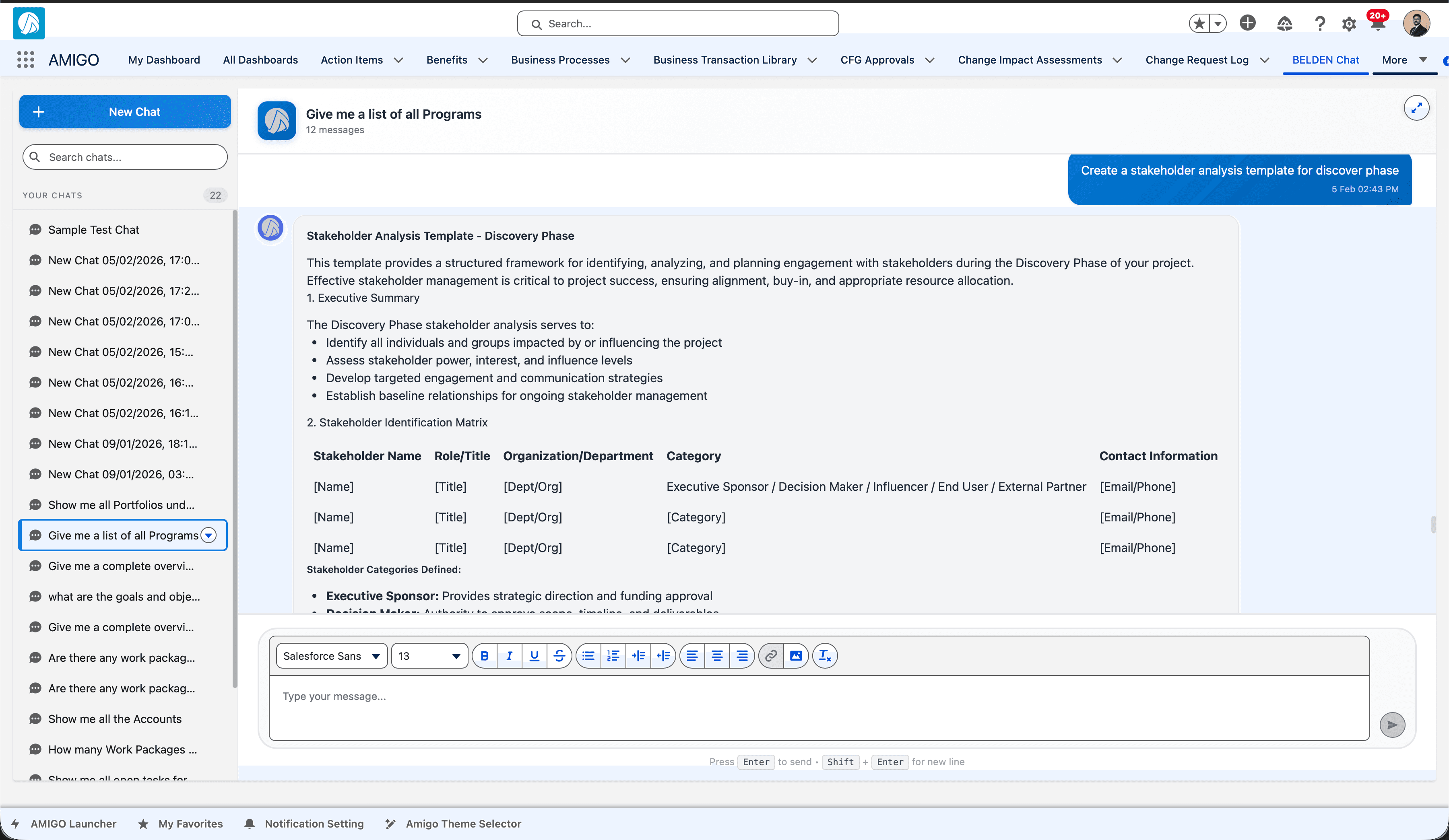This screenshot has height=840, width=1449.
Task: Expand Business Transaction Library chevron
Action: pos(813,60)
